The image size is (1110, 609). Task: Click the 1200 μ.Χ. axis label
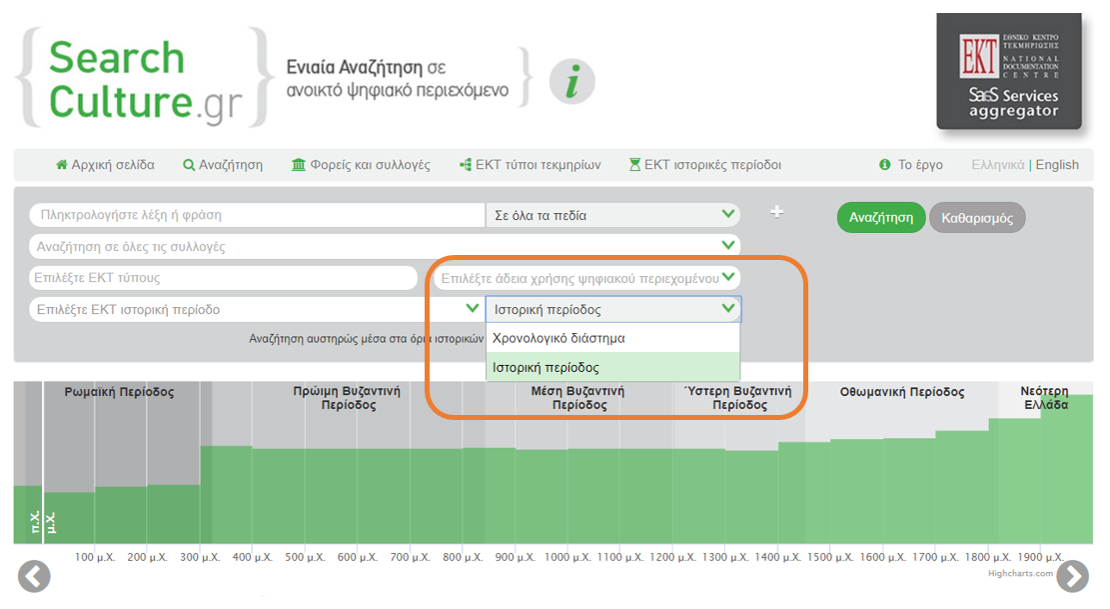(x=673, y=557)
